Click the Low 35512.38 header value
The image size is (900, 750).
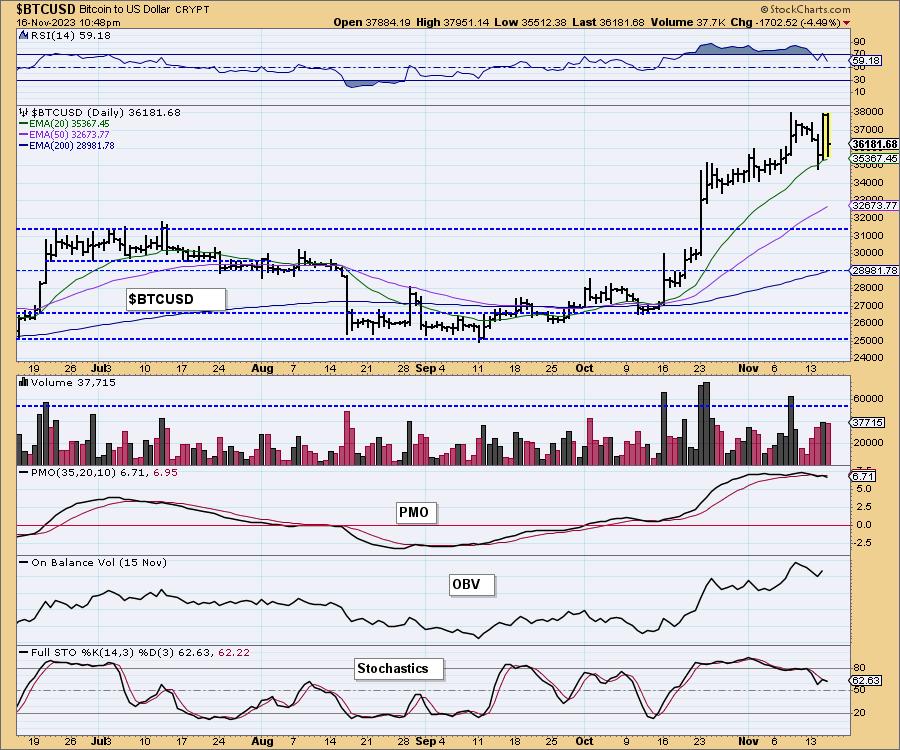point(530,22)
